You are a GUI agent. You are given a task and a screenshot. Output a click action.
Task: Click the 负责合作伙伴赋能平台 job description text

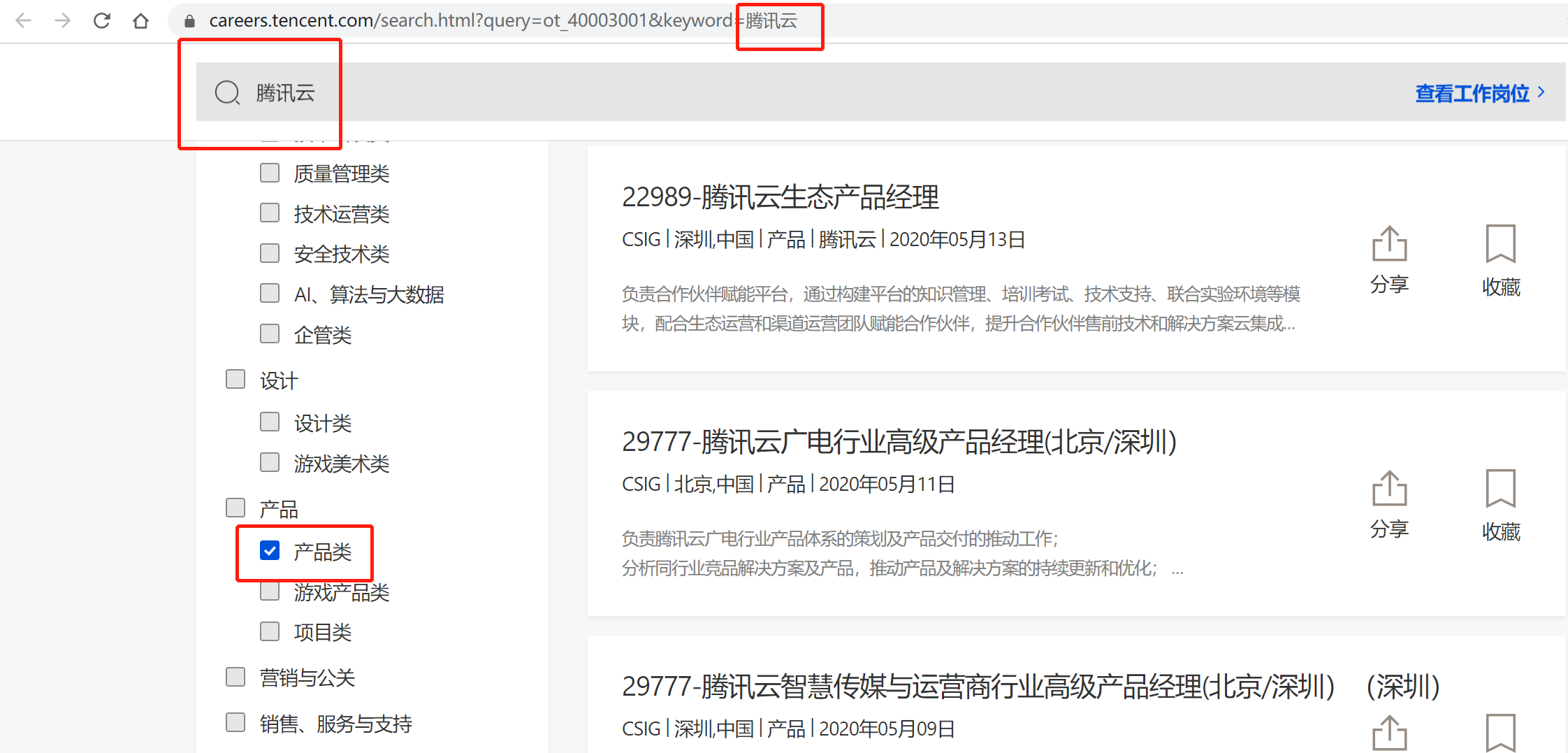tap(961, 308)
